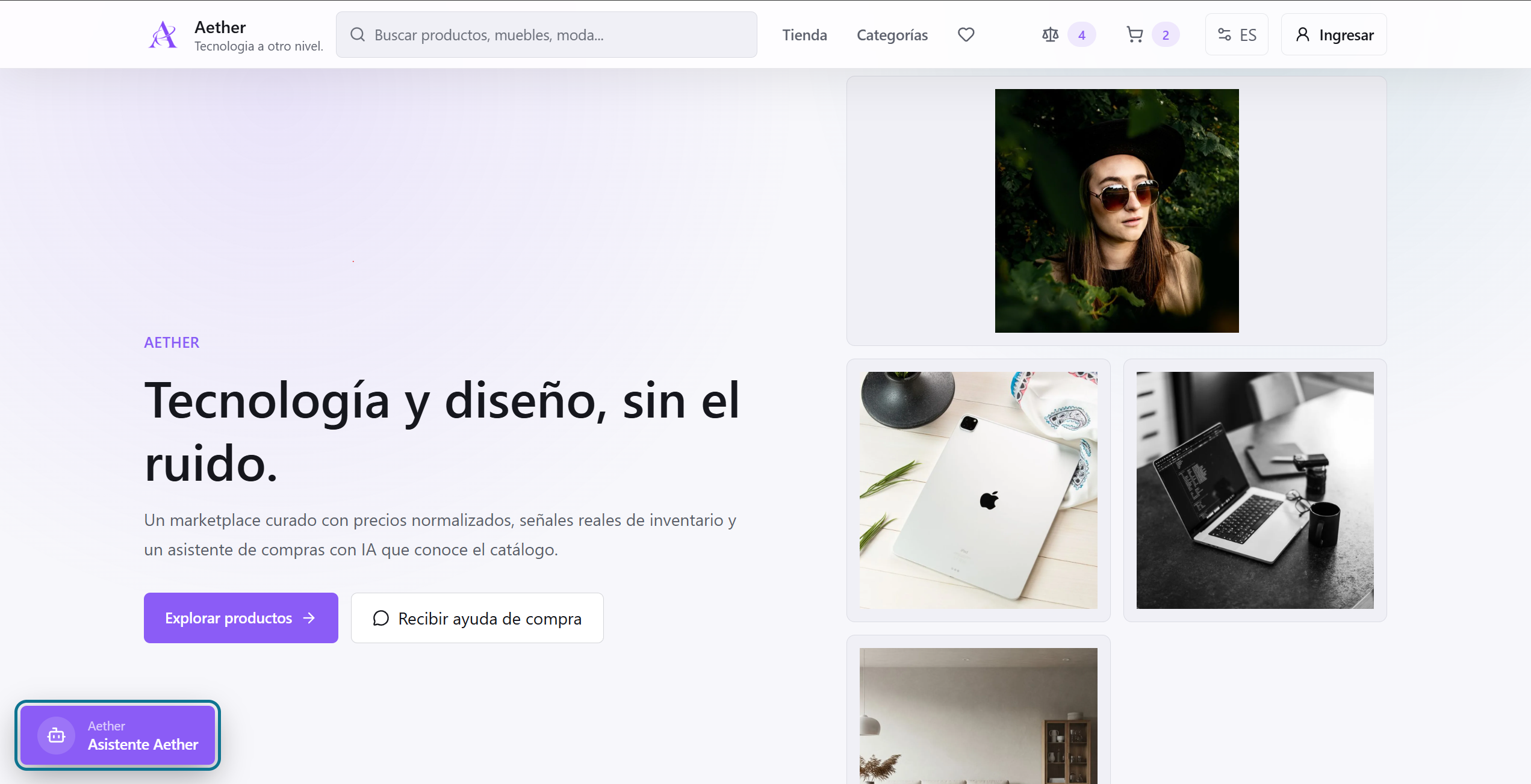Open the Categorías menu item
The image size is (1531, 784).
892,35
